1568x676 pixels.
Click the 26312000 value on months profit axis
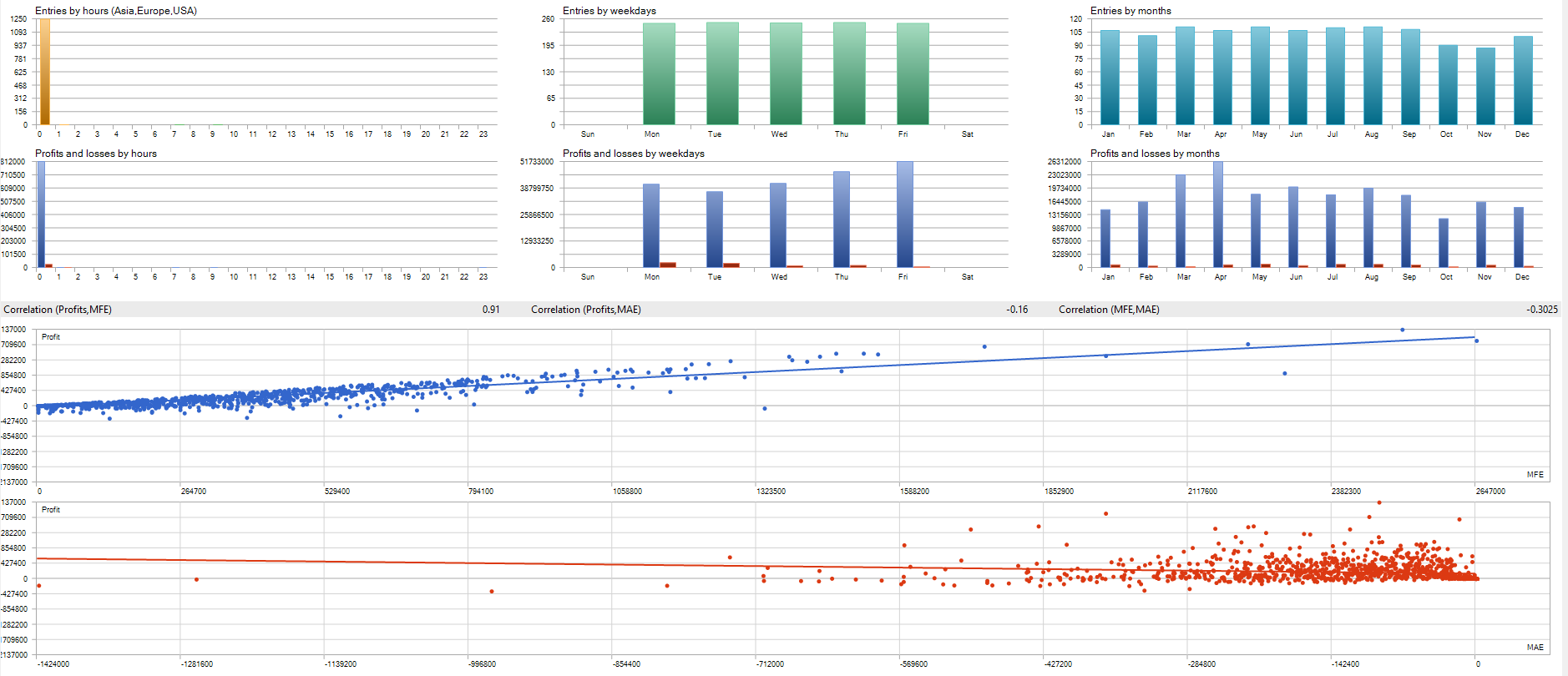tap(1065, 162)
